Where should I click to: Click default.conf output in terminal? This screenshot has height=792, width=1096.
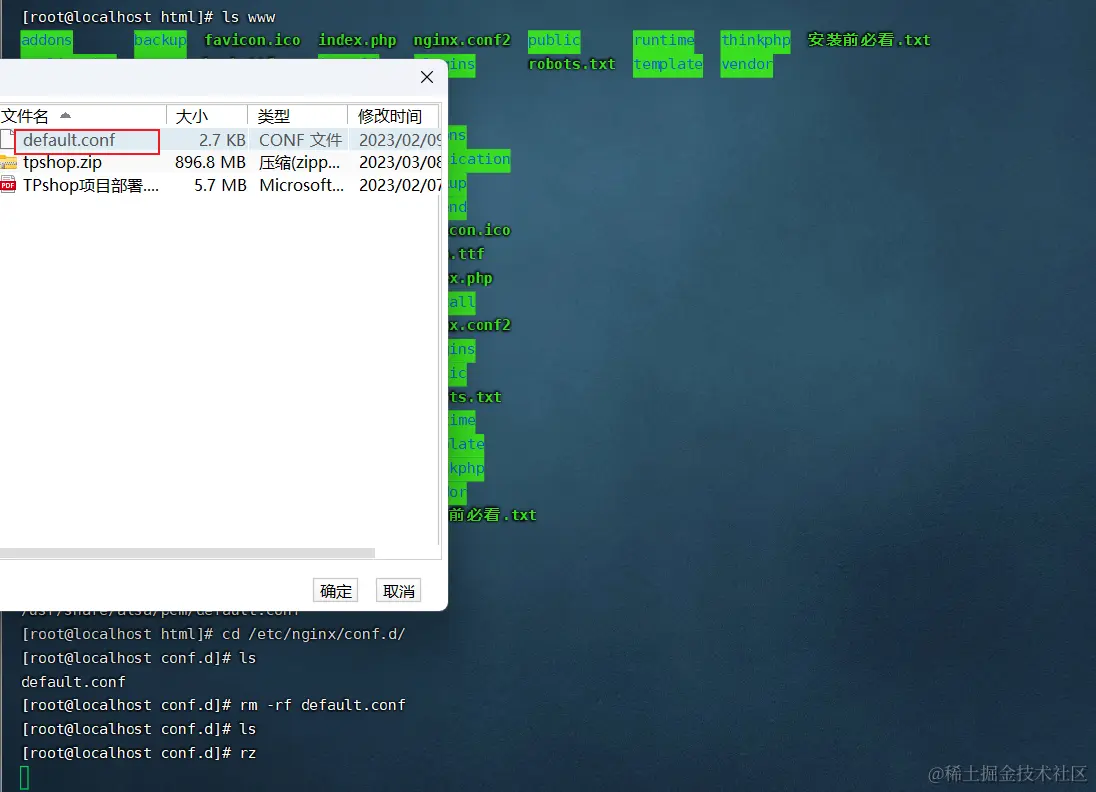point(73,682)
